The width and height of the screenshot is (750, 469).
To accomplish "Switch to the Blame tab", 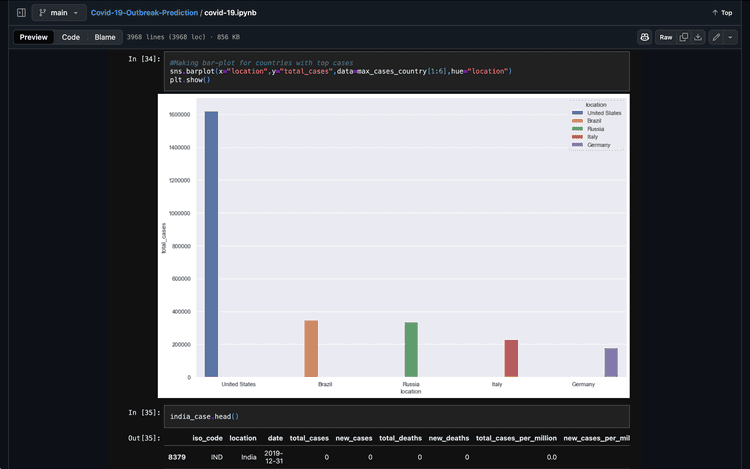I will click(x=105, y=37).
